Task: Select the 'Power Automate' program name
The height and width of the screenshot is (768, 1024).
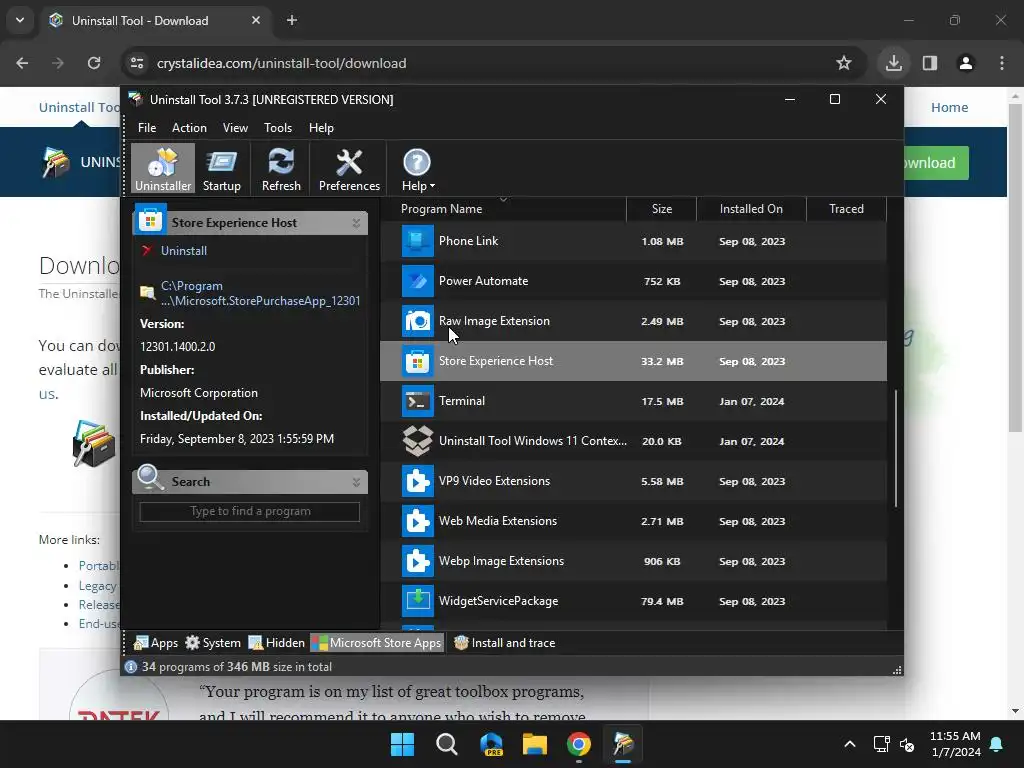Action: (483, 281)
